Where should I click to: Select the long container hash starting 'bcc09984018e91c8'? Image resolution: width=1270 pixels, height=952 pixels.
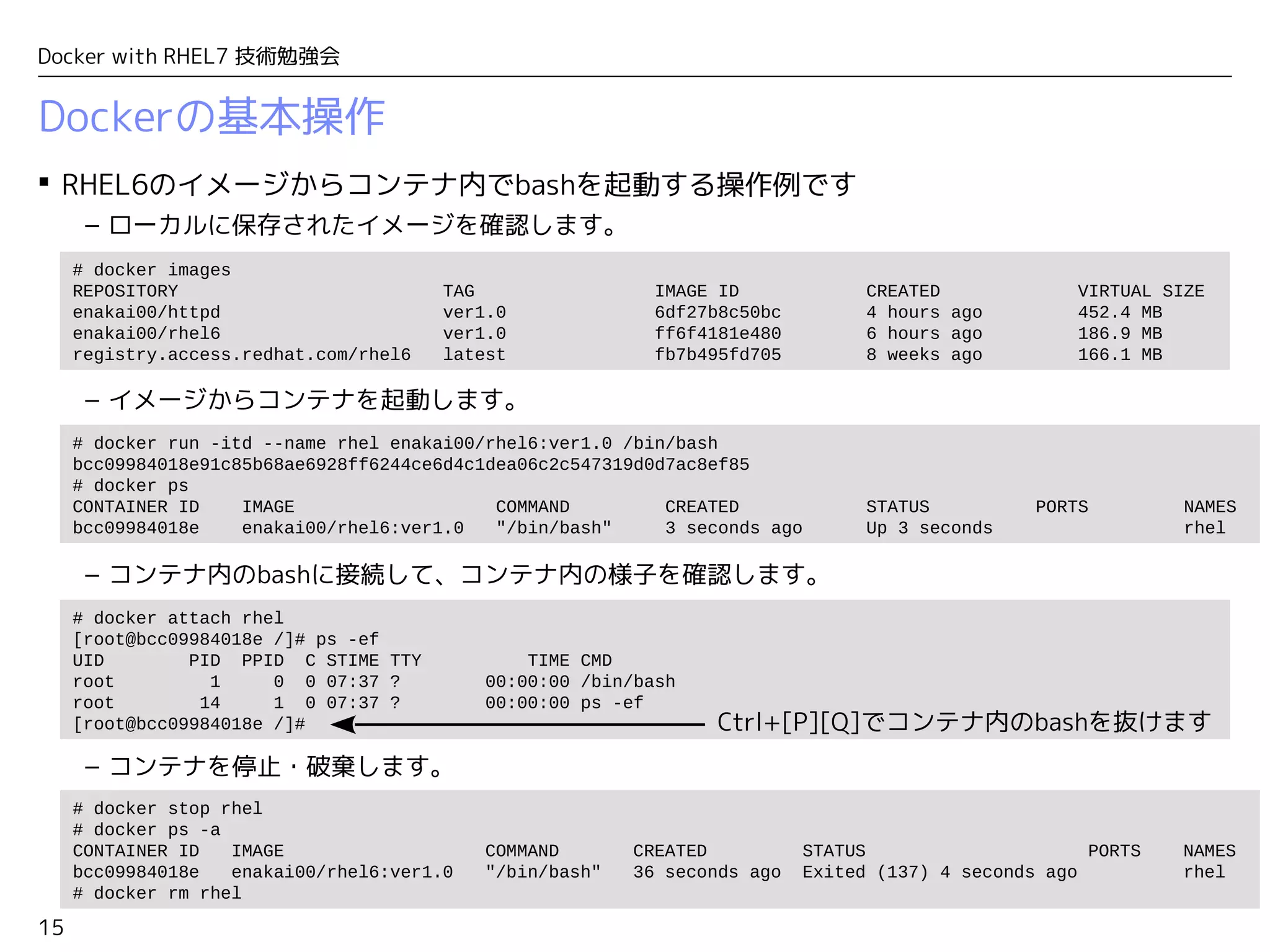[411, 465]
